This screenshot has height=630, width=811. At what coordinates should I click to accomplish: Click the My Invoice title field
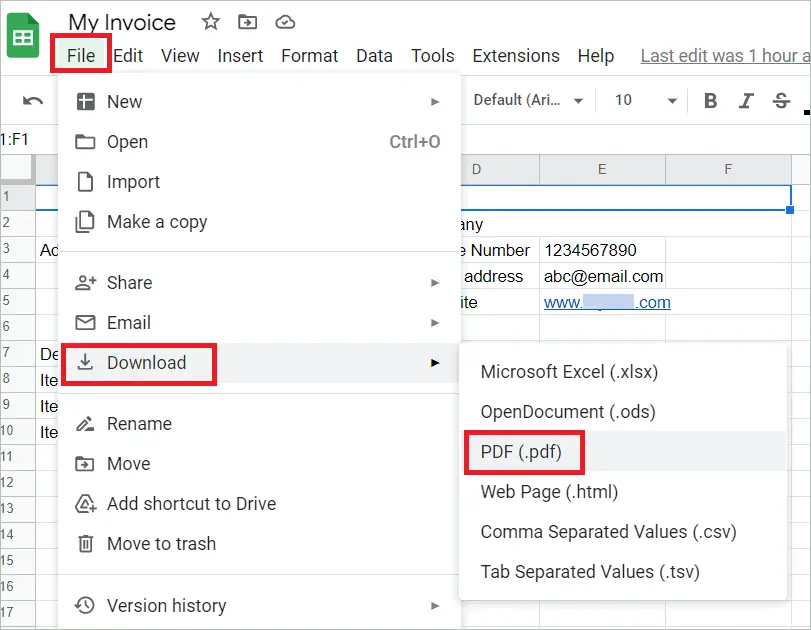click(120, 22)
